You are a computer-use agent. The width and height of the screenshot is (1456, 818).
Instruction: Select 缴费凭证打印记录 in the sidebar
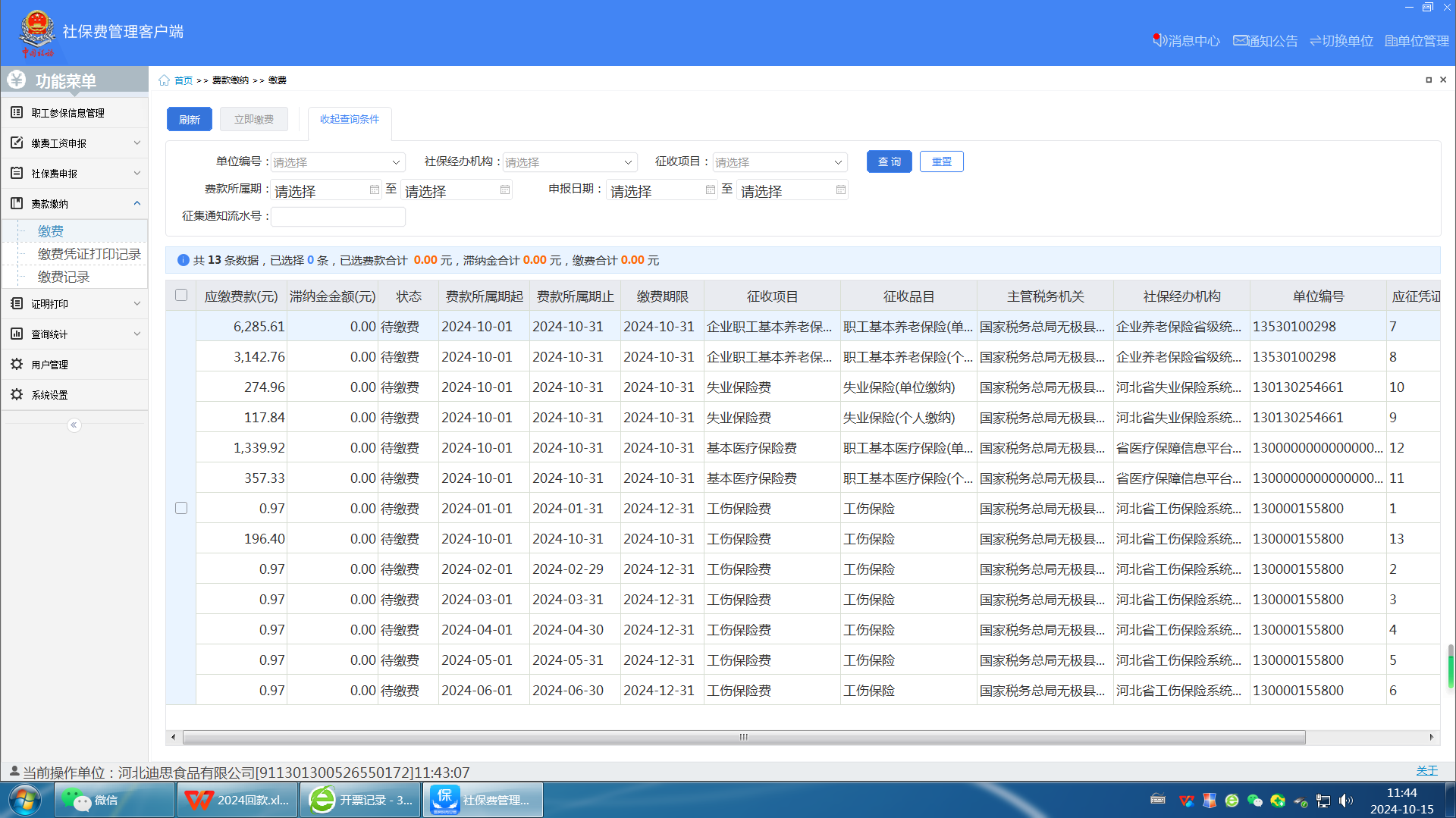click(x=89, y=255)
